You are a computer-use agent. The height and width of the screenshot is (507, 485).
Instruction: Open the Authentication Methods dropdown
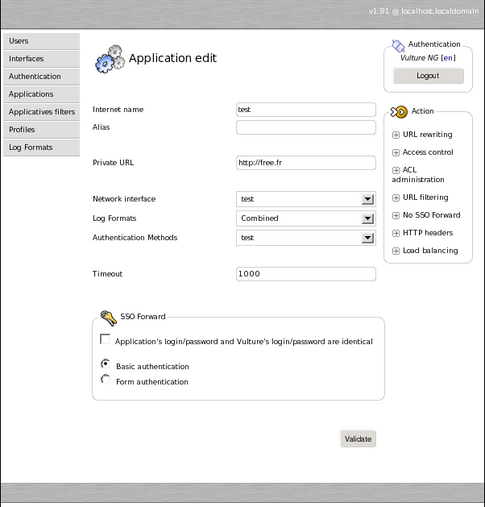306,238
